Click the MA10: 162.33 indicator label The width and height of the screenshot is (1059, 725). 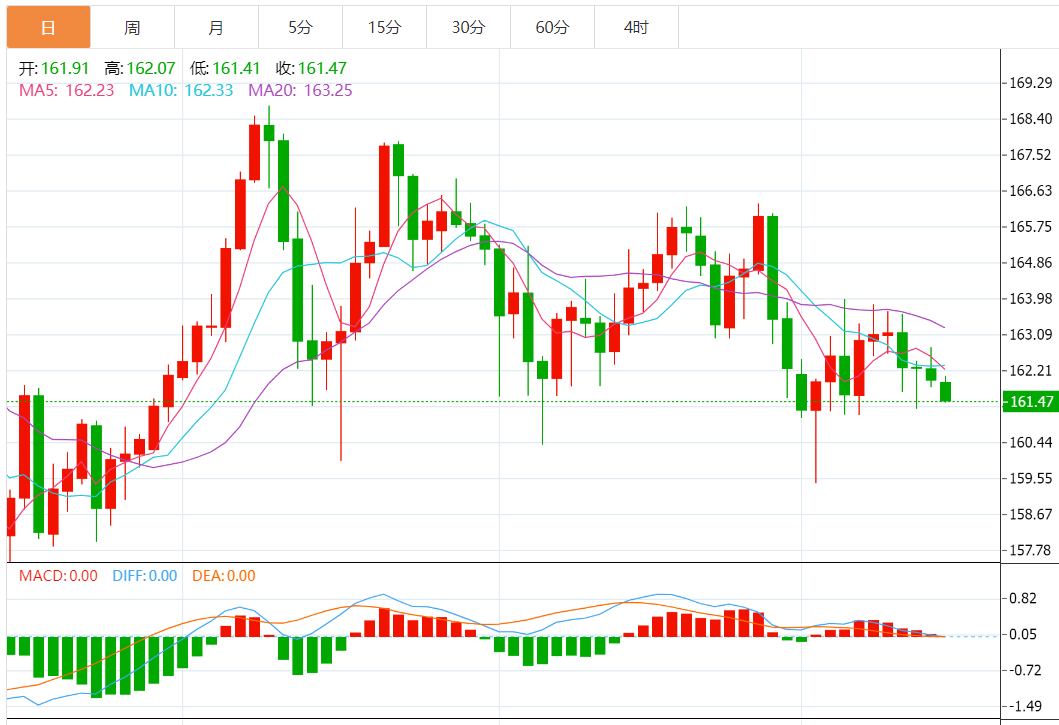[x=181, y=91]
